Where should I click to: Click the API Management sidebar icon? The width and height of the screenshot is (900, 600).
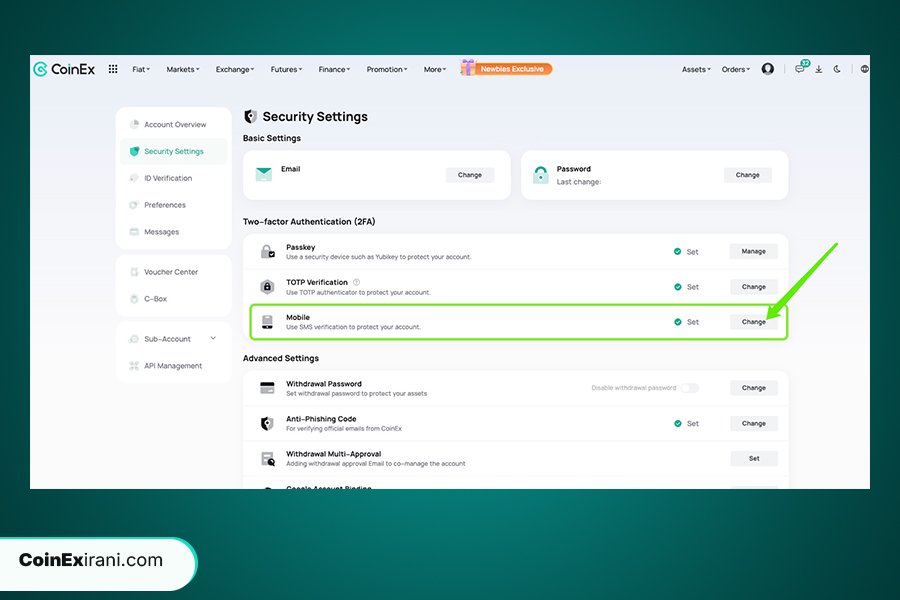[134, 366]
